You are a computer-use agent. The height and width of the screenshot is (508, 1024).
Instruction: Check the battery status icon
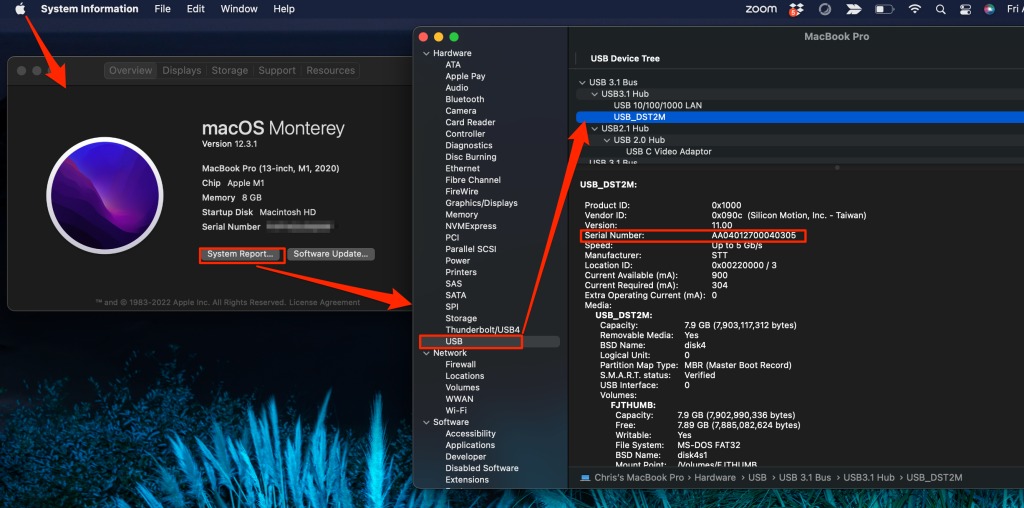pos(884,9)
